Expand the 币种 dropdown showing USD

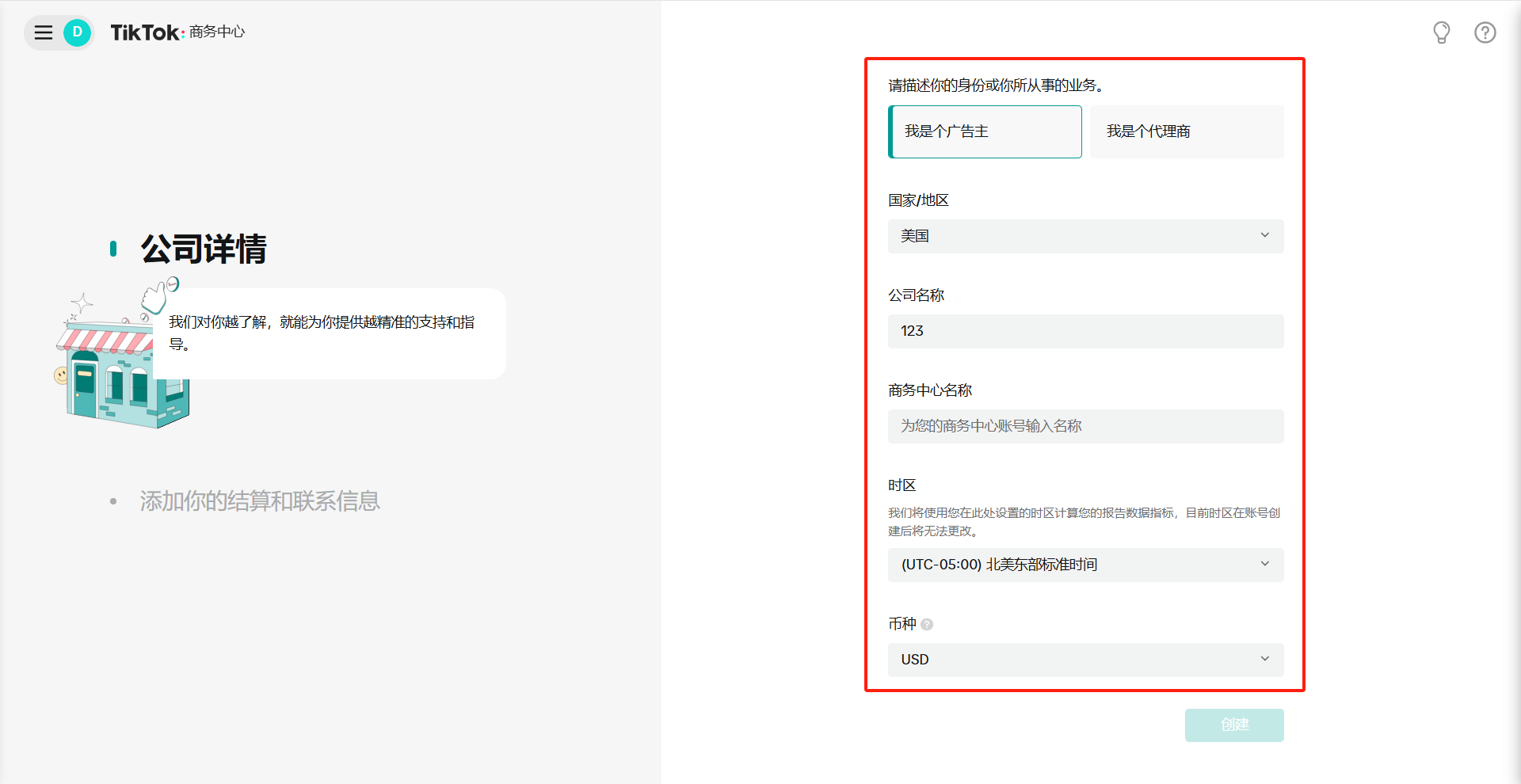pyautogui.click(x=1085, y=660)
